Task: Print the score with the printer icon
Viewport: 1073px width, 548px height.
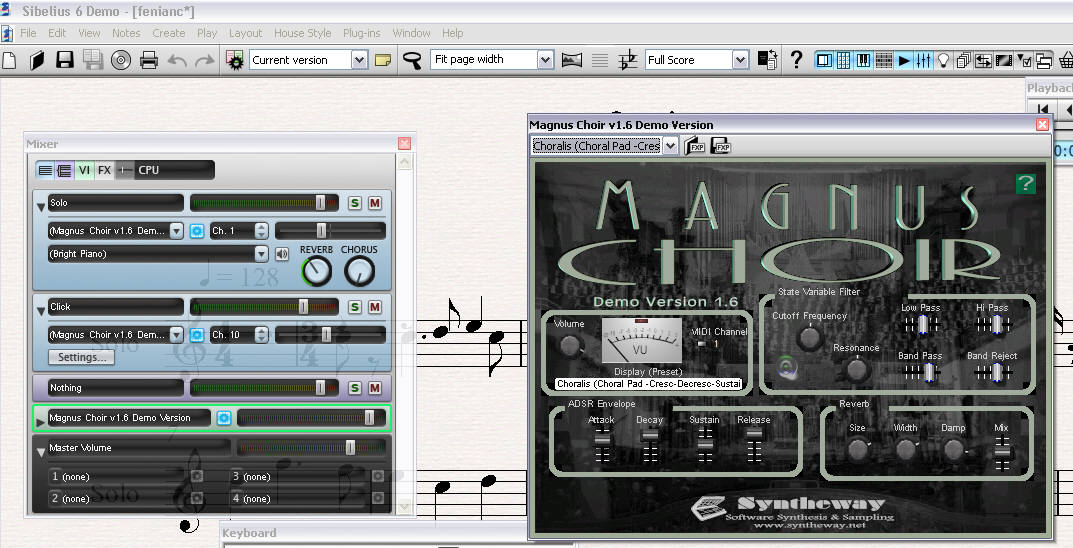Action: pyautogui.click(x=149, y=60)
